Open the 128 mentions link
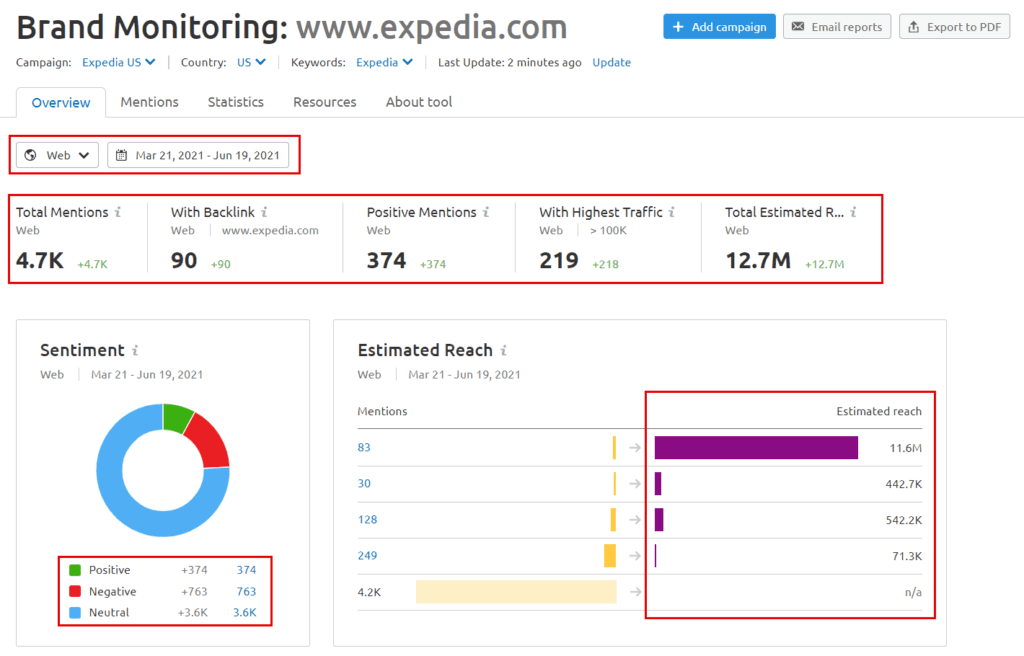This screenshot has width=1024, height=656. coord(367,519)
